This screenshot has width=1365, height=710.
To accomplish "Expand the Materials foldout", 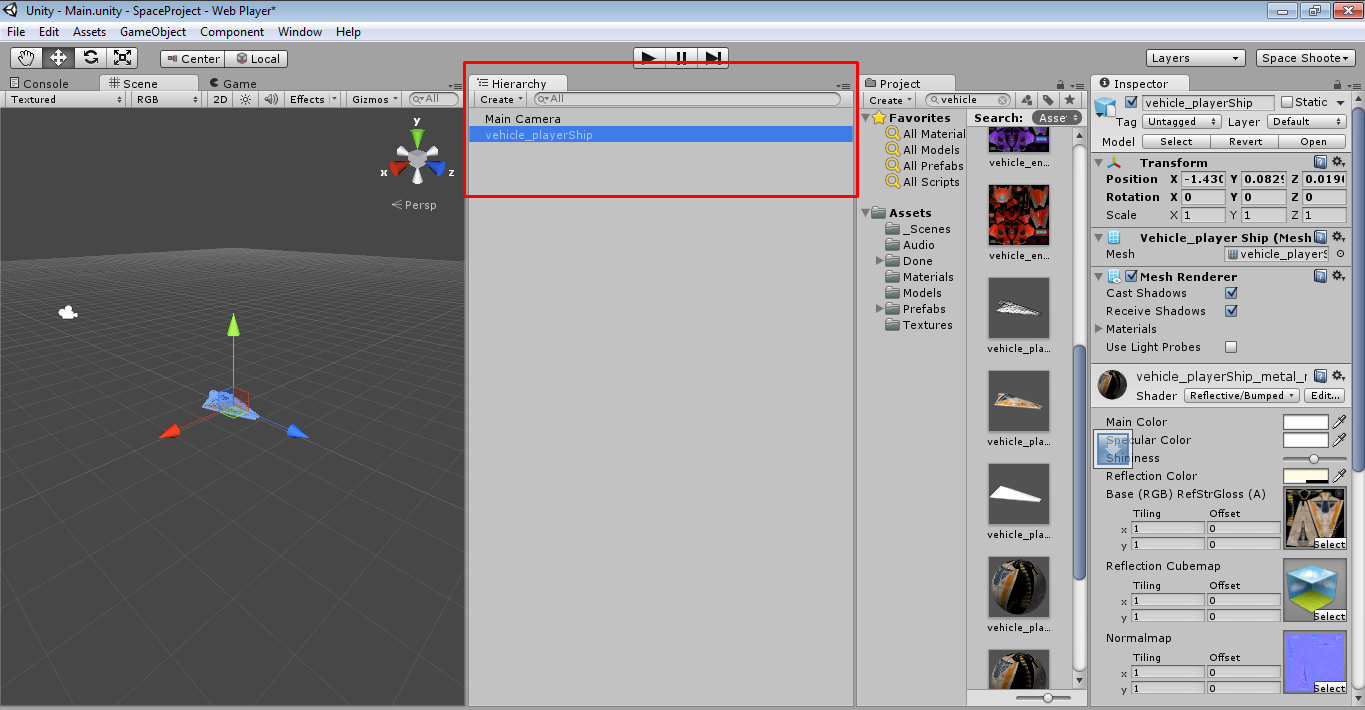I will tap(1099, 329).
